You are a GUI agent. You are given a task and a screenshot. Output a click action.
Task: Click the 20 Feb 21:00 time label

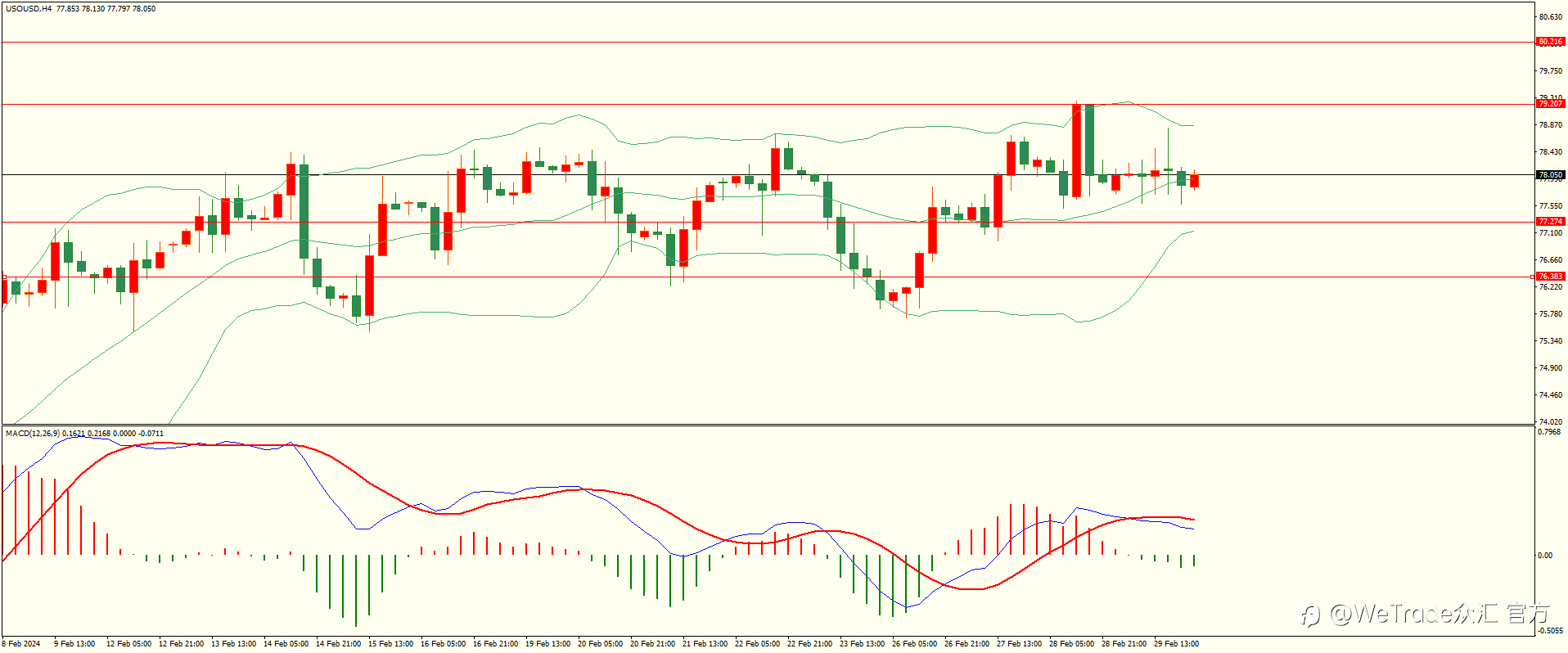tap(652, 644)
